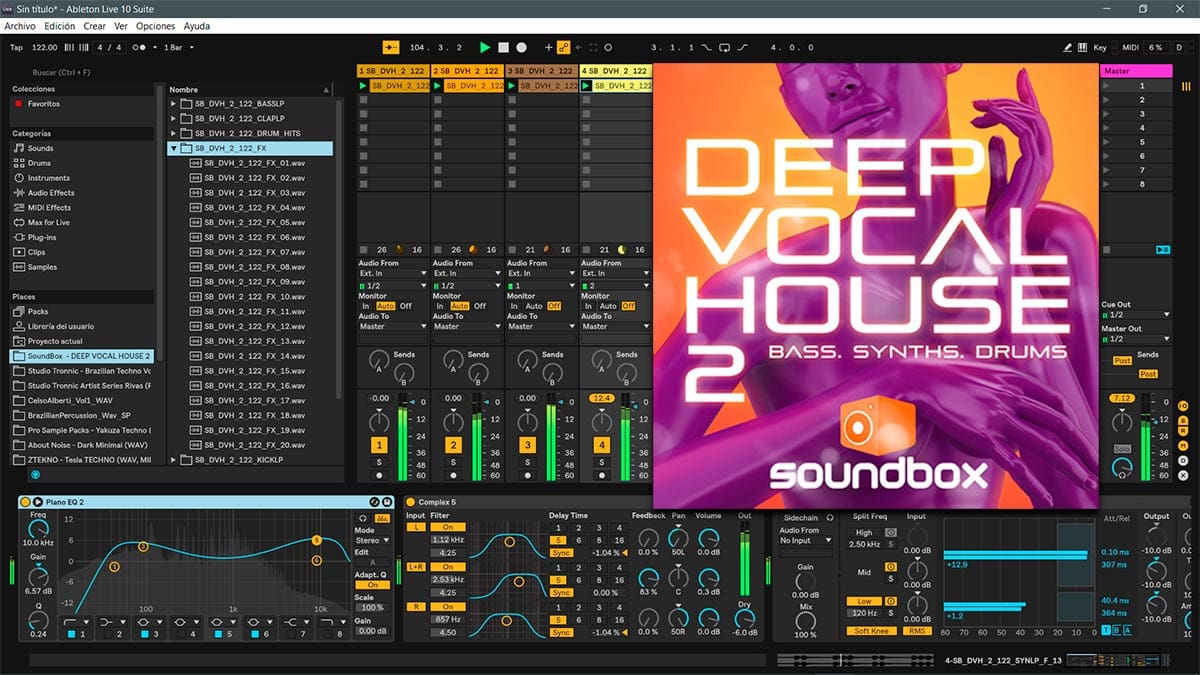This screenshot has height=675, width=1200.
Task: Select SB_DVH_2_122_FX_05.wav sample
Action: point(247,222)
